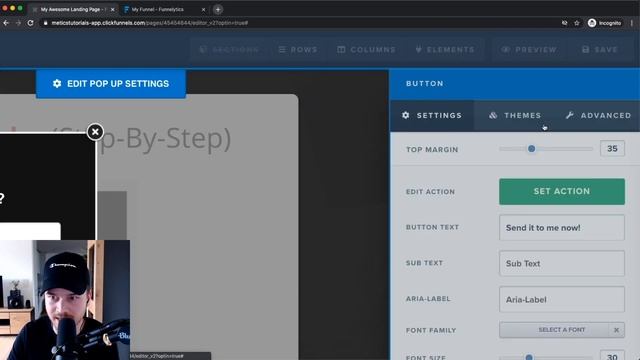Switch to the Advanced tab
640x360 pixels.
pos(598,116)
